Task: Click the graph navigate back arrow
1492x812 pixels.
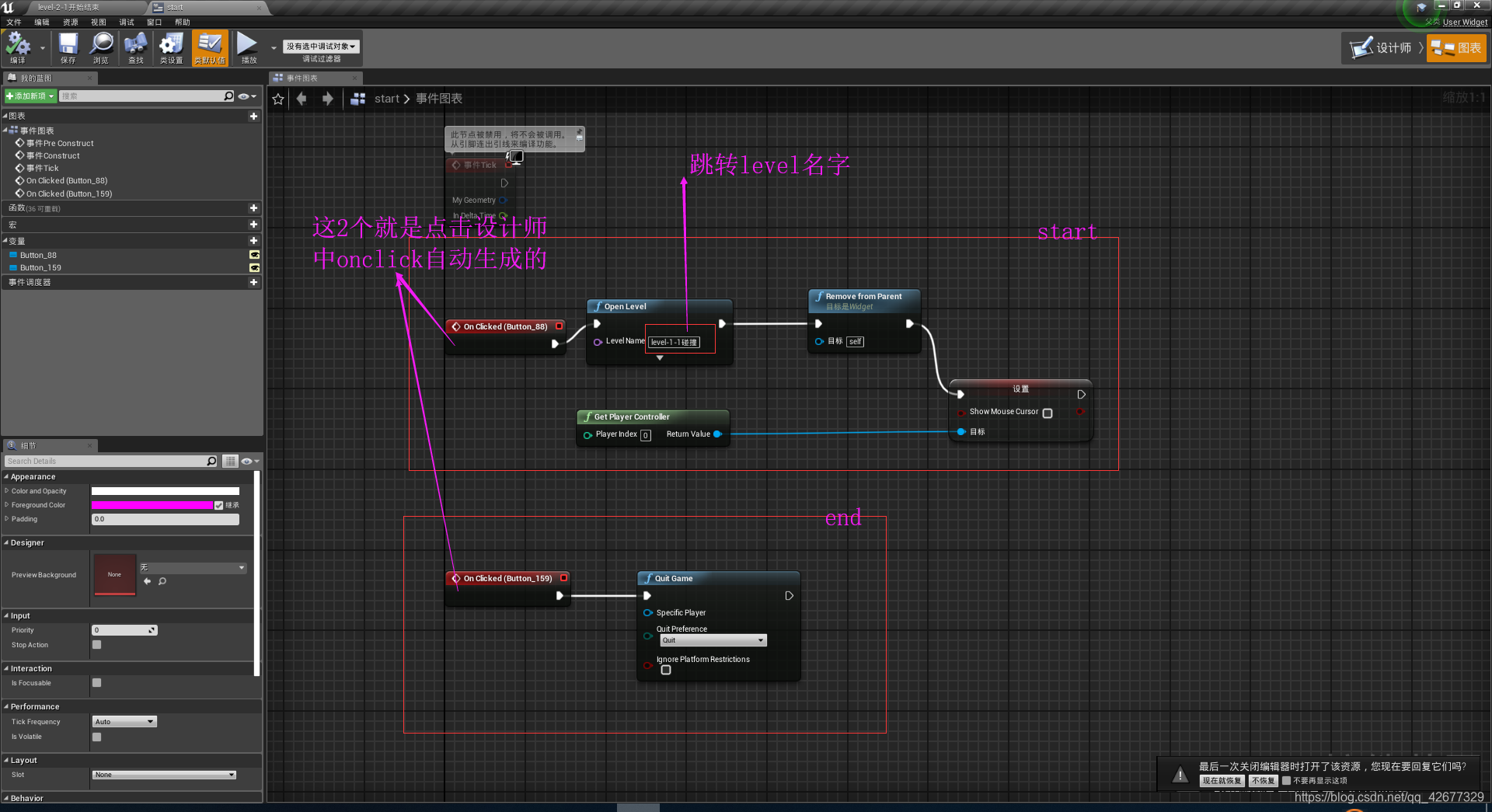Action: [x=302, y=99]
